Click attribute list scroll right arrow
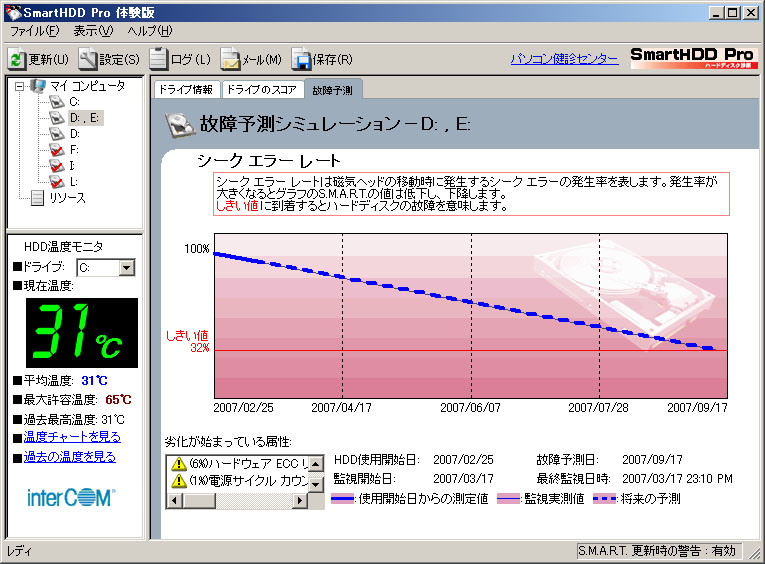765x564 pixels. tap(301, 500)
